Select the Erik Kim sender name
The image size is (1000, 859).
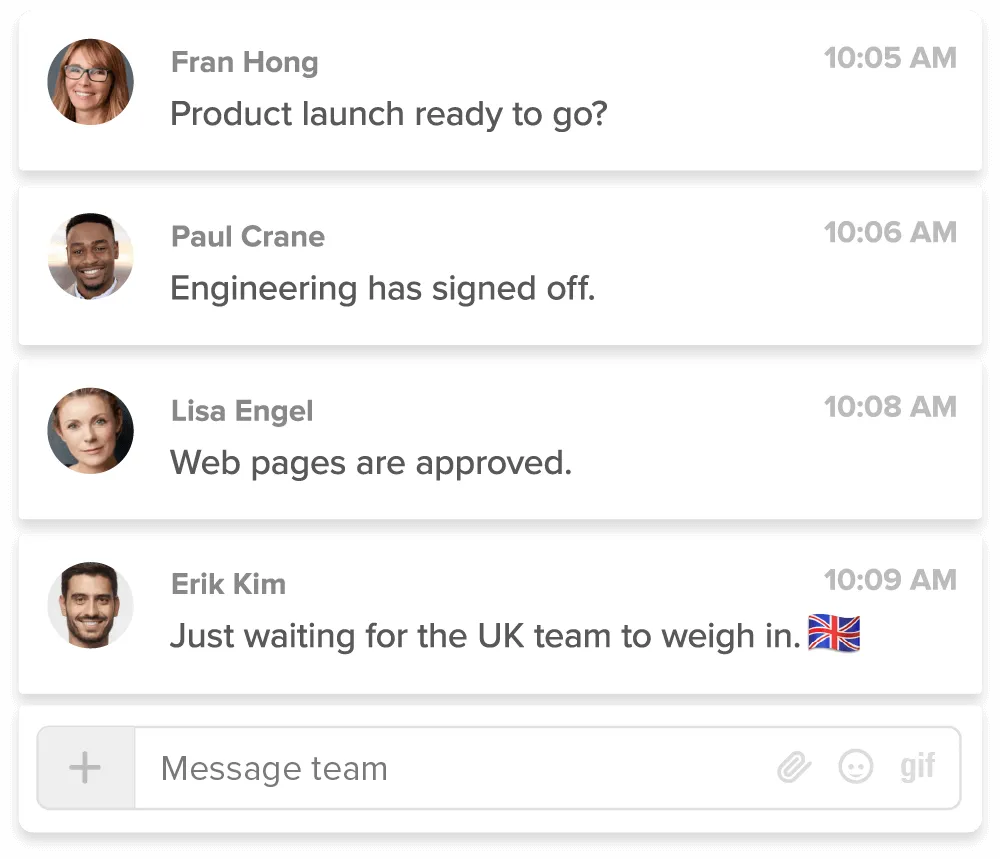click(229, 584)
